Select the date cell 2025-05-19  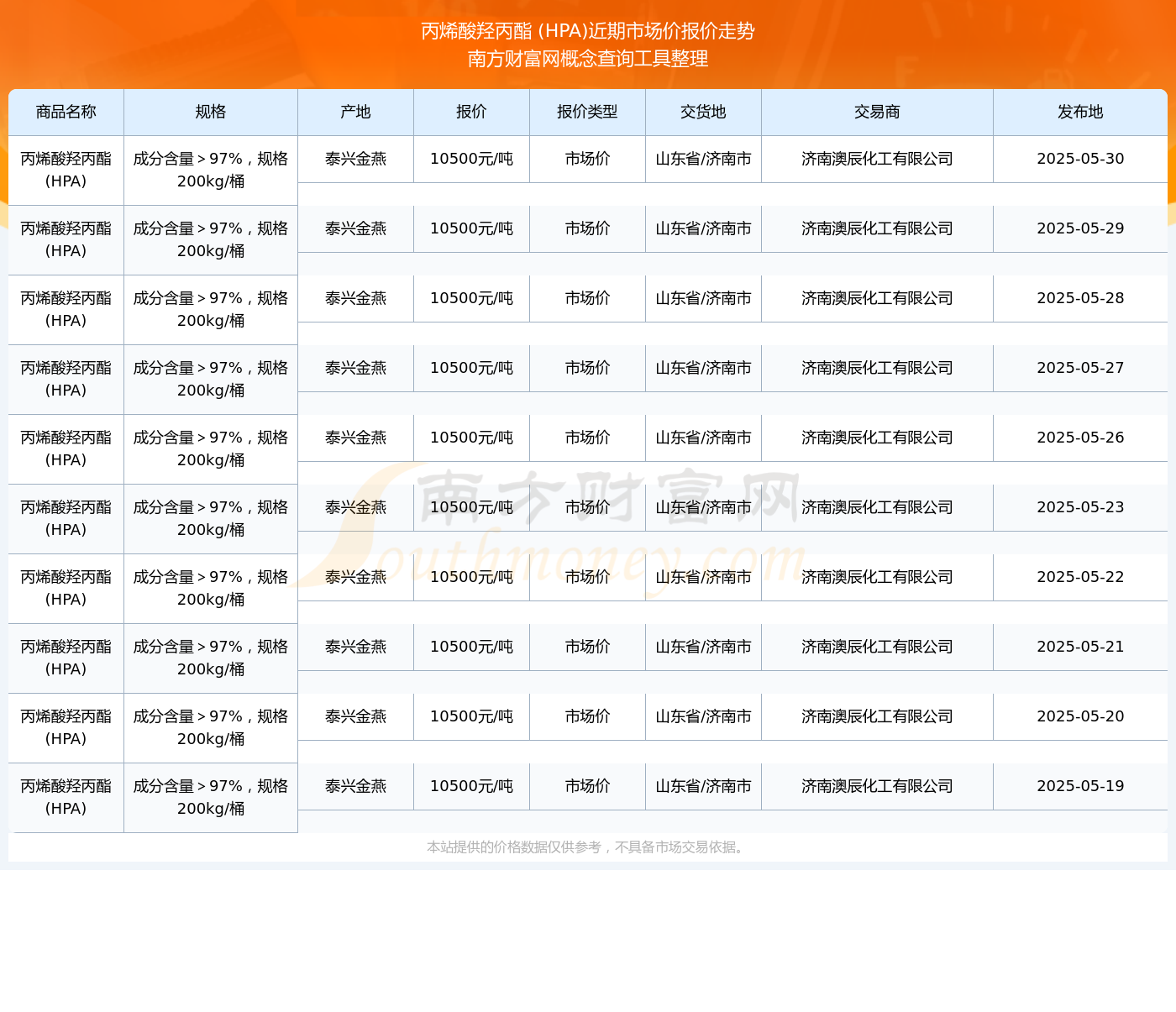[1081, 786]
